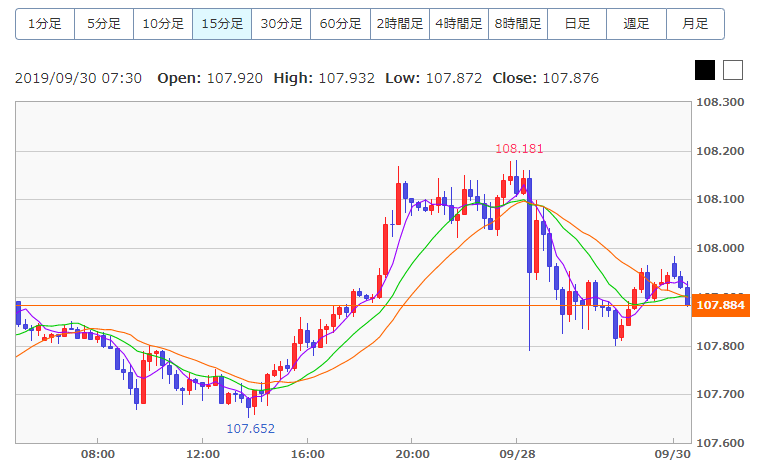Screen dimensions: 763x470
Task: Select the 60分足 interval tab
Action: click(340, 23)
